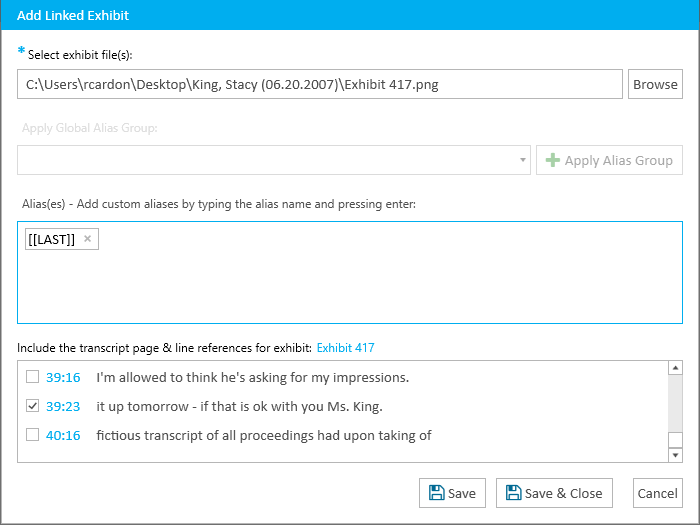700x525 pixels.
Task: Click the scroll up arrow in references list
Action: [x=675, y=368]
